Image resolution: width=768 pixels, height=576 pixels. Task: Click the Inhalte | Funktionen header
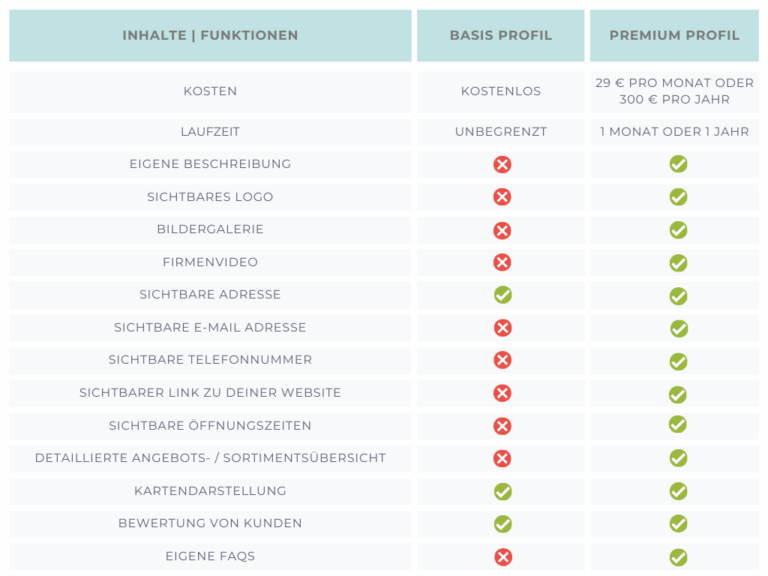210,35
